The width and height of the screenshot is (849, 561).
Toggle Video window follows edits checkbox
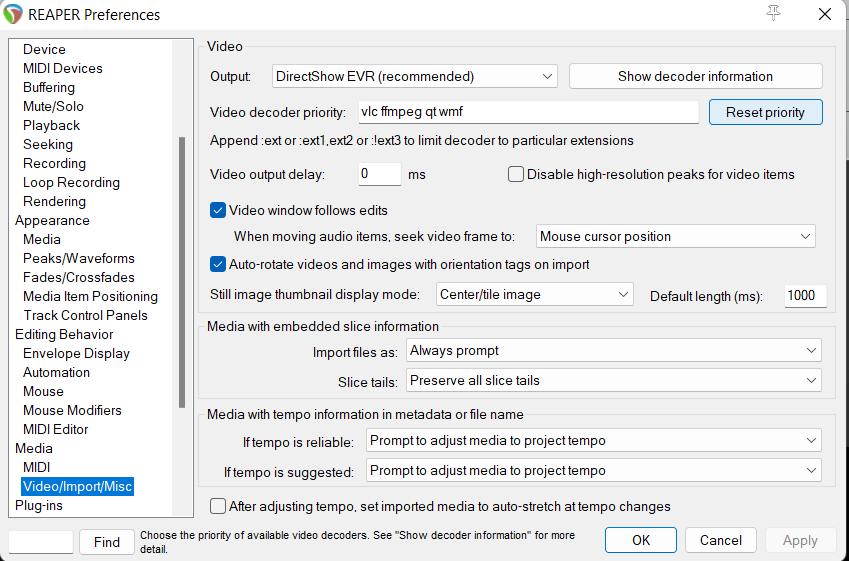pos(218,211)
